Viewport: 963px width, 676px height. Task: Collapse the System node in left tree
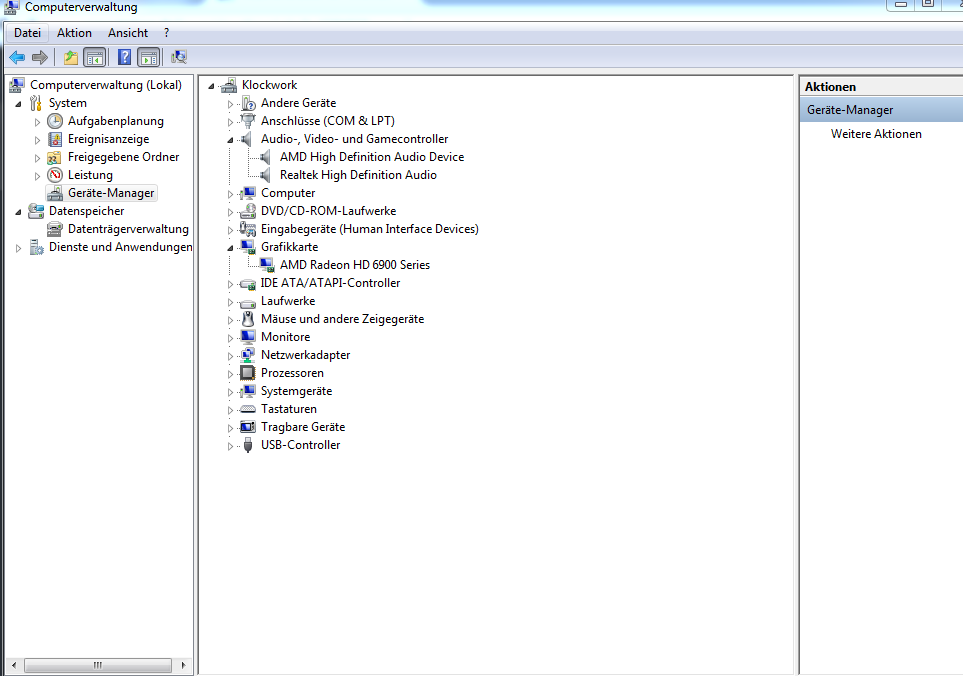click(18, 104)
